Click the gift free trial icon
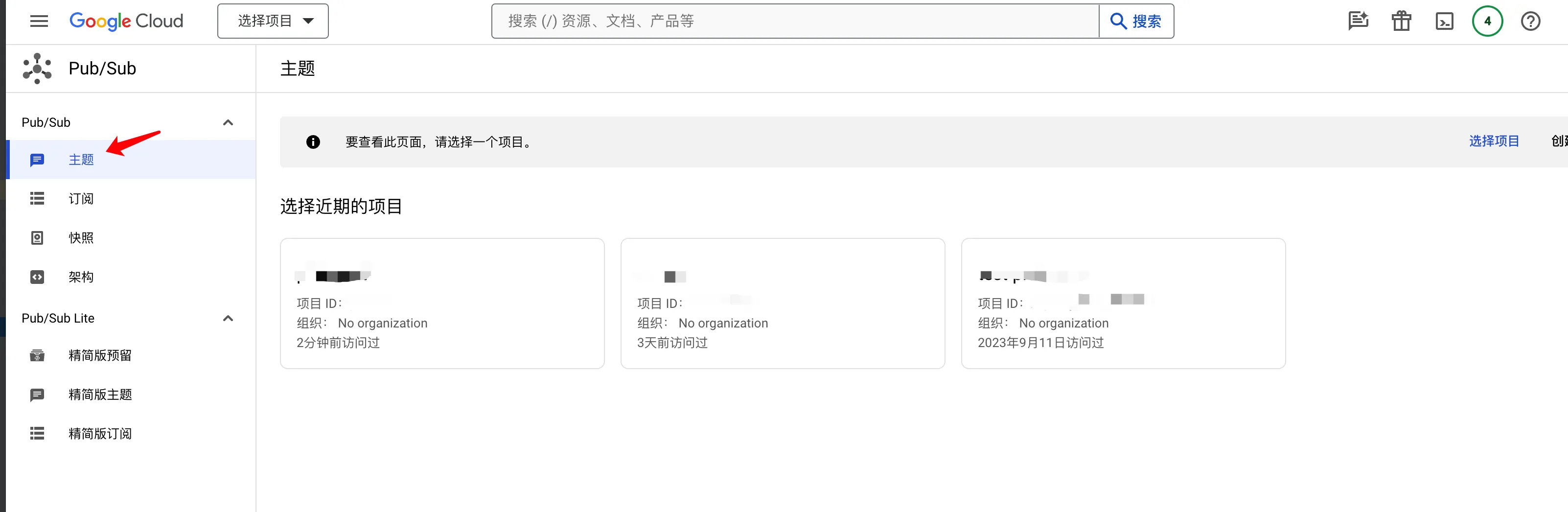The height and width of the screenshot is (512, 1568). point(1401,22)
